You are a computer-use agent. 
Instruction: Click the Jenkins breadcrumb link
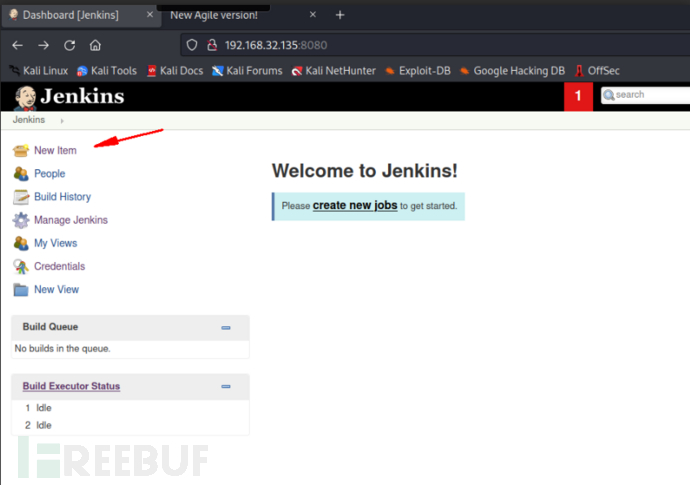tap(29, 120)
